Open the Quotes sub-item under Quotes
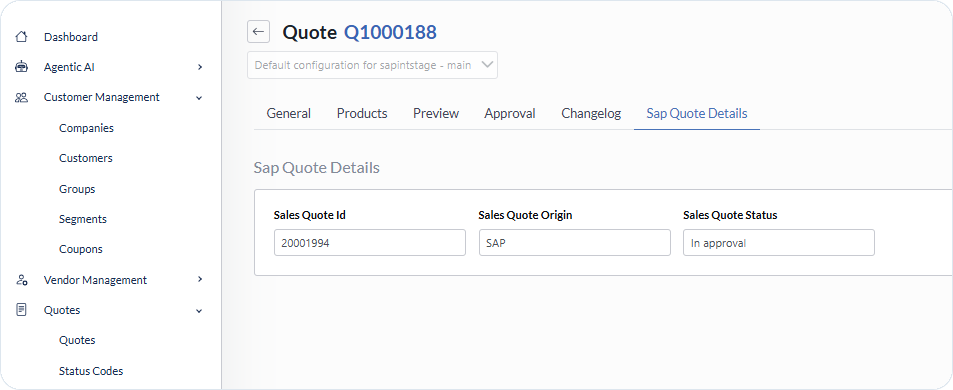This screenshot has width=953, height=390. tap(77, 340)
